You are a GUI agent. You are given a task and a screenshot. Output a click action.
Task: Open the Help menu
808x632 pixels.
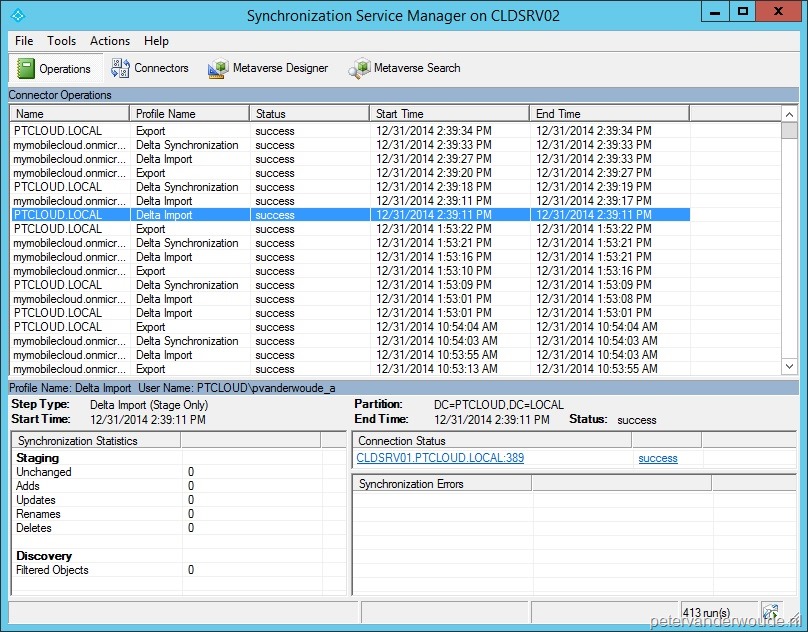156,41
